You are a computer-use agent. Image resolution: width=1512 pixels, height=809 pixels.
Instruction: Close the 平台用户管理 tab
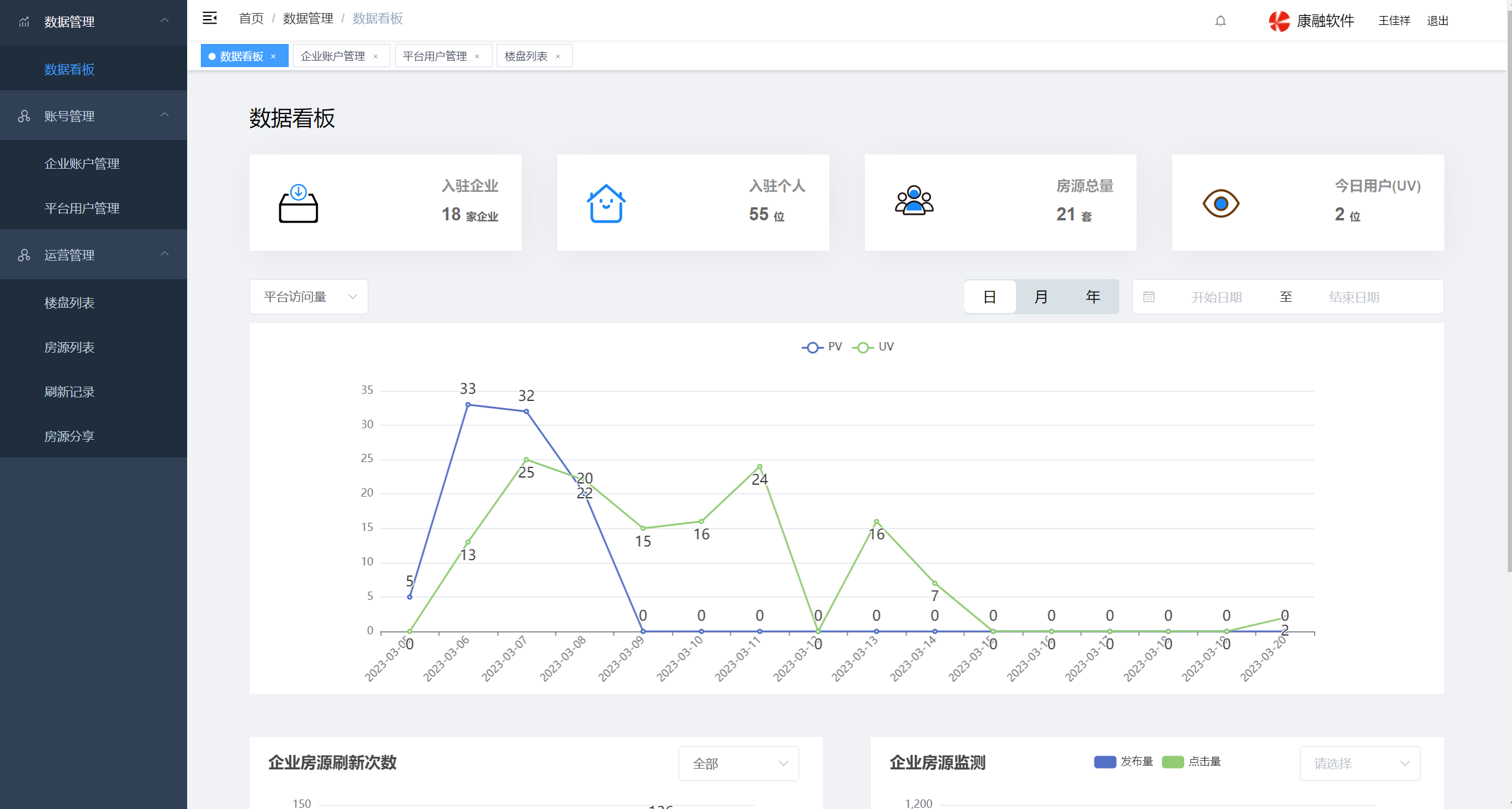pyautogui.click(x=477, y=56)
